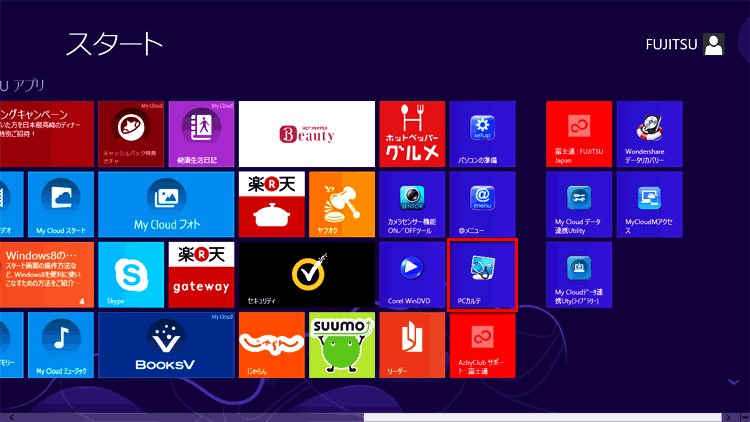Open the BooksV tile
Viewport: 750px width, 422px height.
pyautogui.click(x=166, y=345)
